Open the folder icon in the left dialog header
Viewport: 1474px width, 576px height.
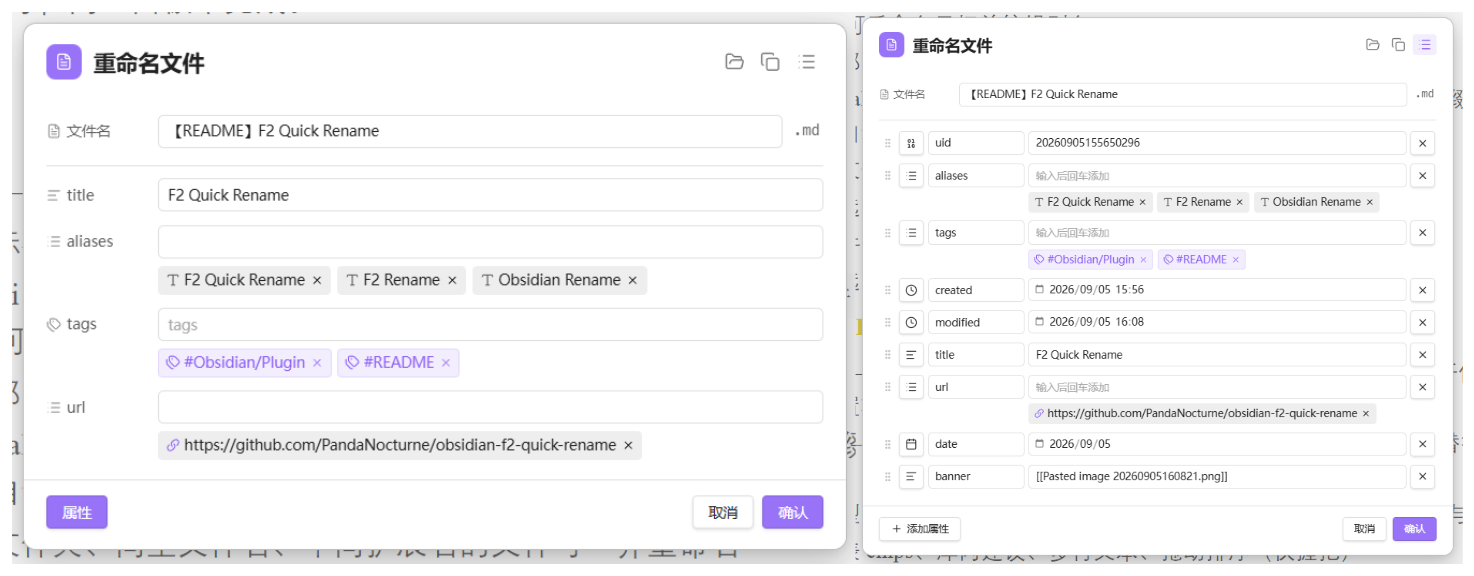pyautogui.click(x=735, y=62)
